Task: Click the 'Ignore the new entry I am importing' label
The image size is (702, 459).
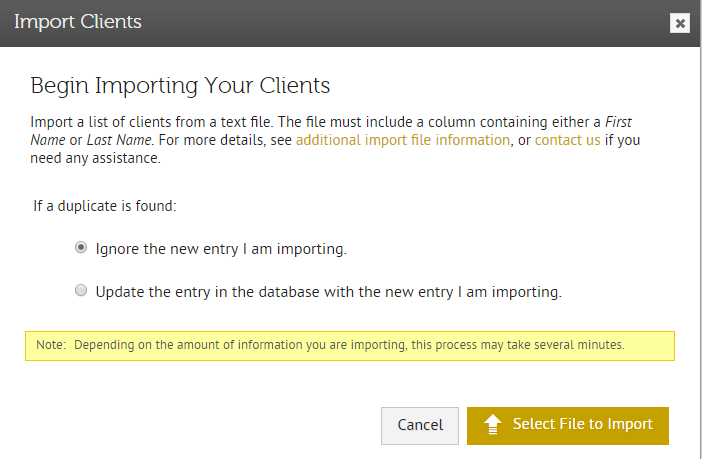Action: [221, 249]
